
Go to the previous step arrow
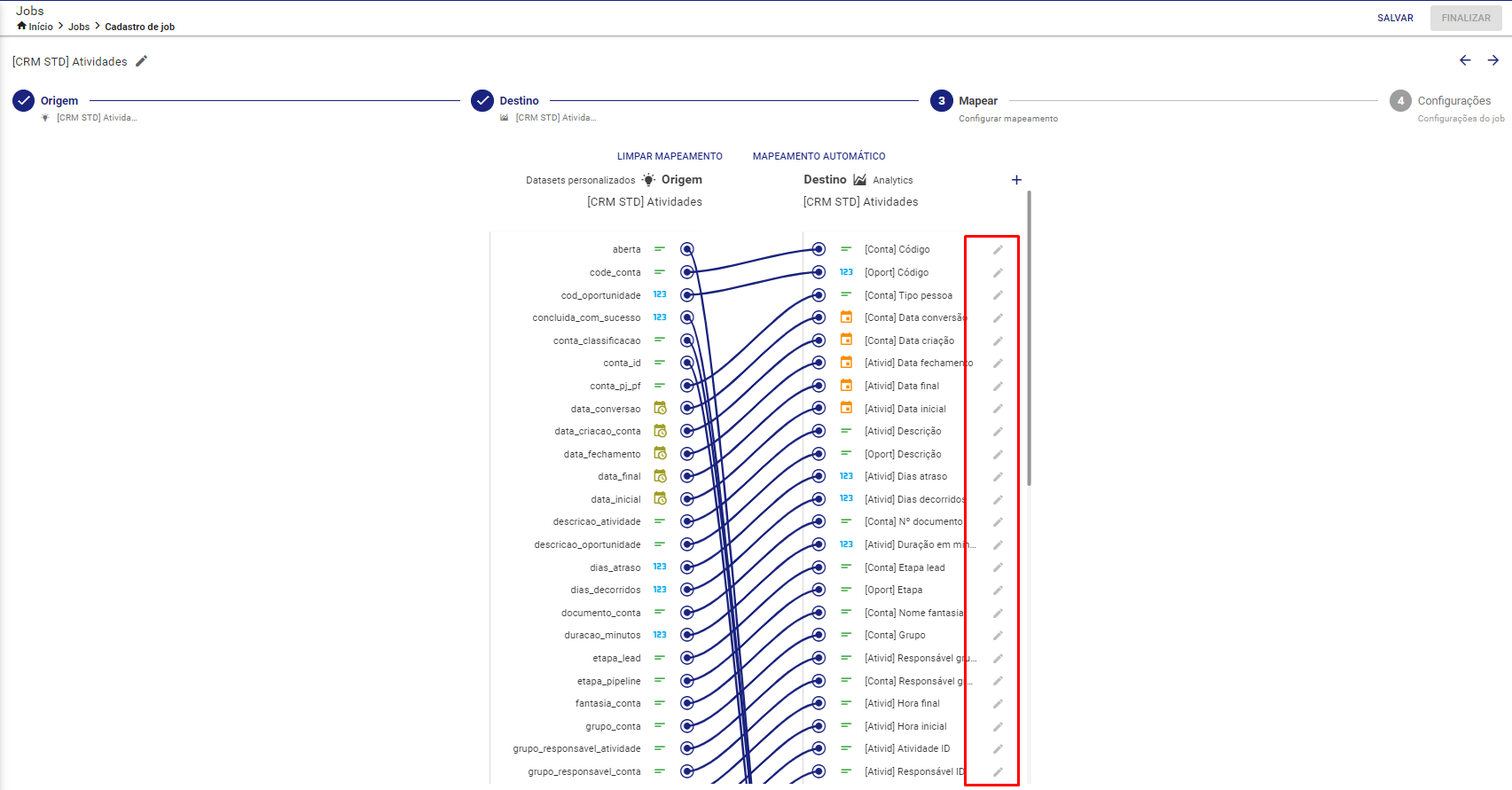tap(1465, 60)
